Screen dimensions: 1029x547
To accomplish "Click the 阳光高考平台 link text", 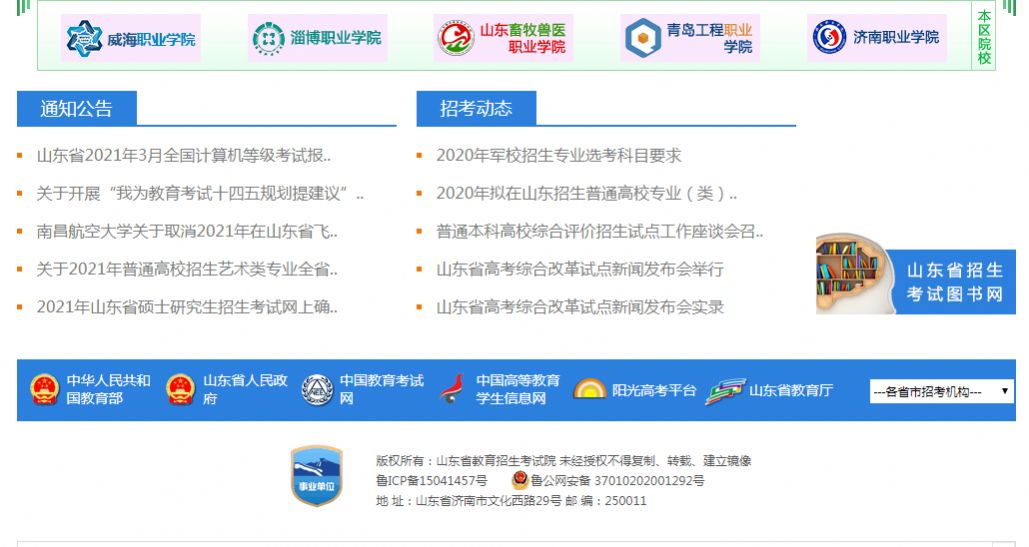I will (x=654, y=390).
